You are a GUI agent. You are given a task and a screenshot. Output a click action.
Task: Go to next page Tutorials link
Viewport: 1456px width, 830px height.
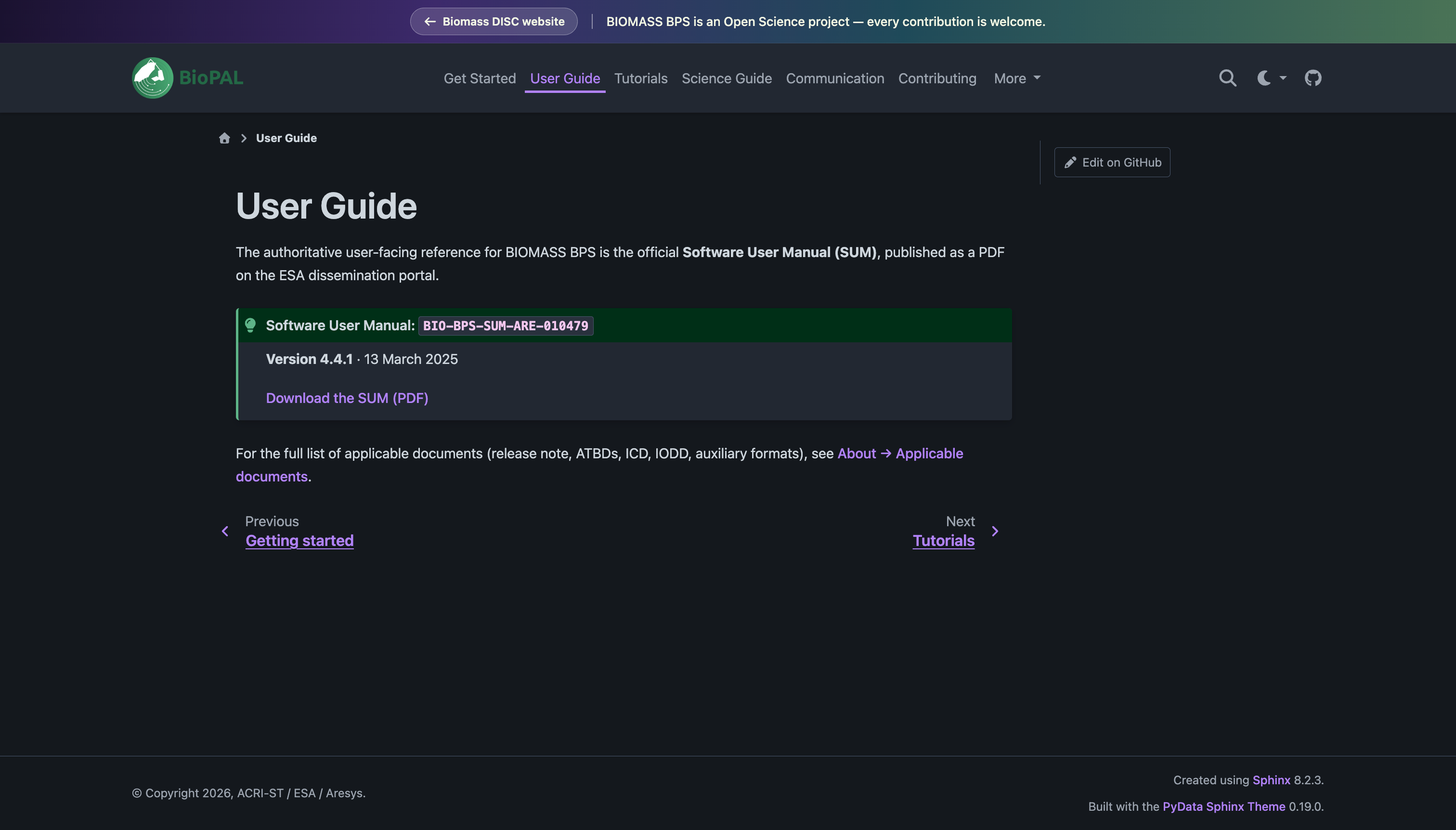(943, 540)
